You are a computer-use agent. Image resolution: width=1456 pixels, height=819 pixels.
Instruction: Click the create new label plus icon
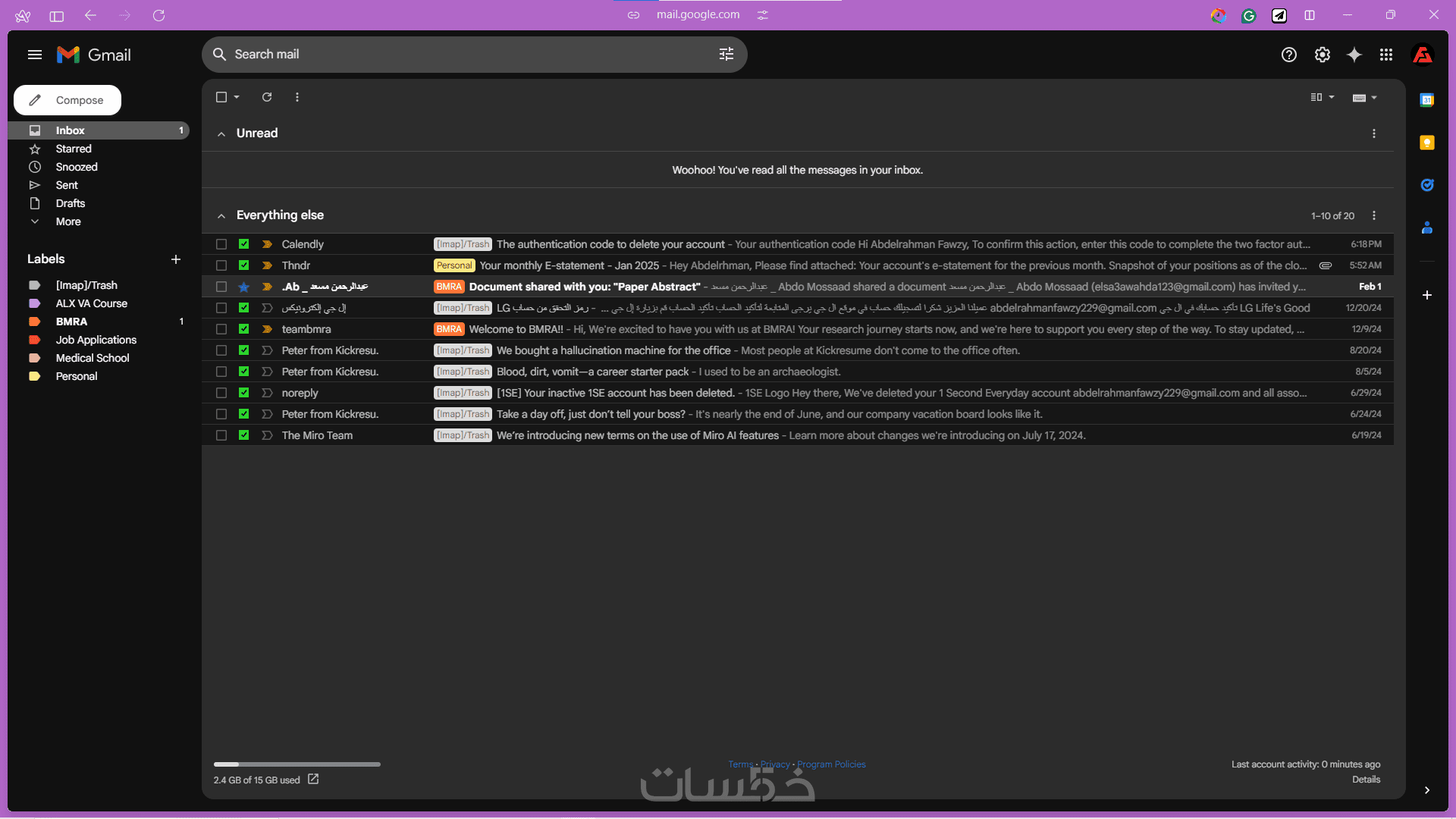pyautogui.click(x=176, y=259)
